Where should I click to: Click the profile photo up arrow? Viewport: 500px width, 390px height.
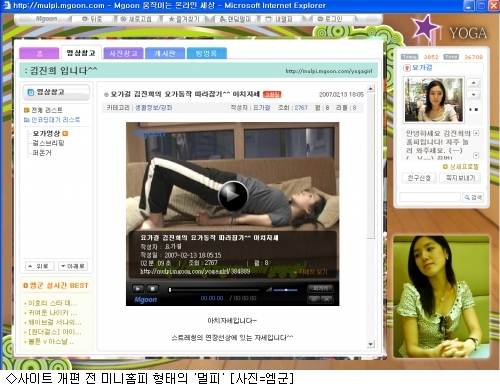pos(474,83)
